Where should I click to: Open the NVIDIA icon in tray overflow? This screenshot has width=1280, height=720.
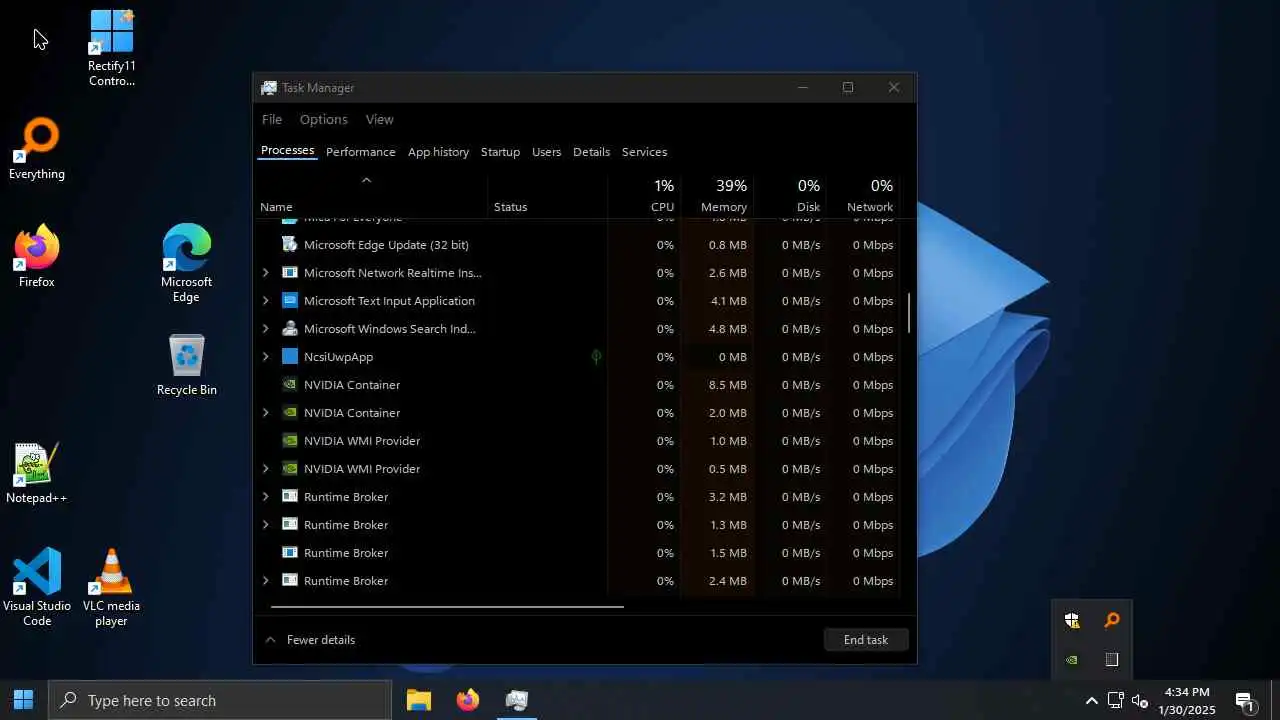(x=1072, y=660)
